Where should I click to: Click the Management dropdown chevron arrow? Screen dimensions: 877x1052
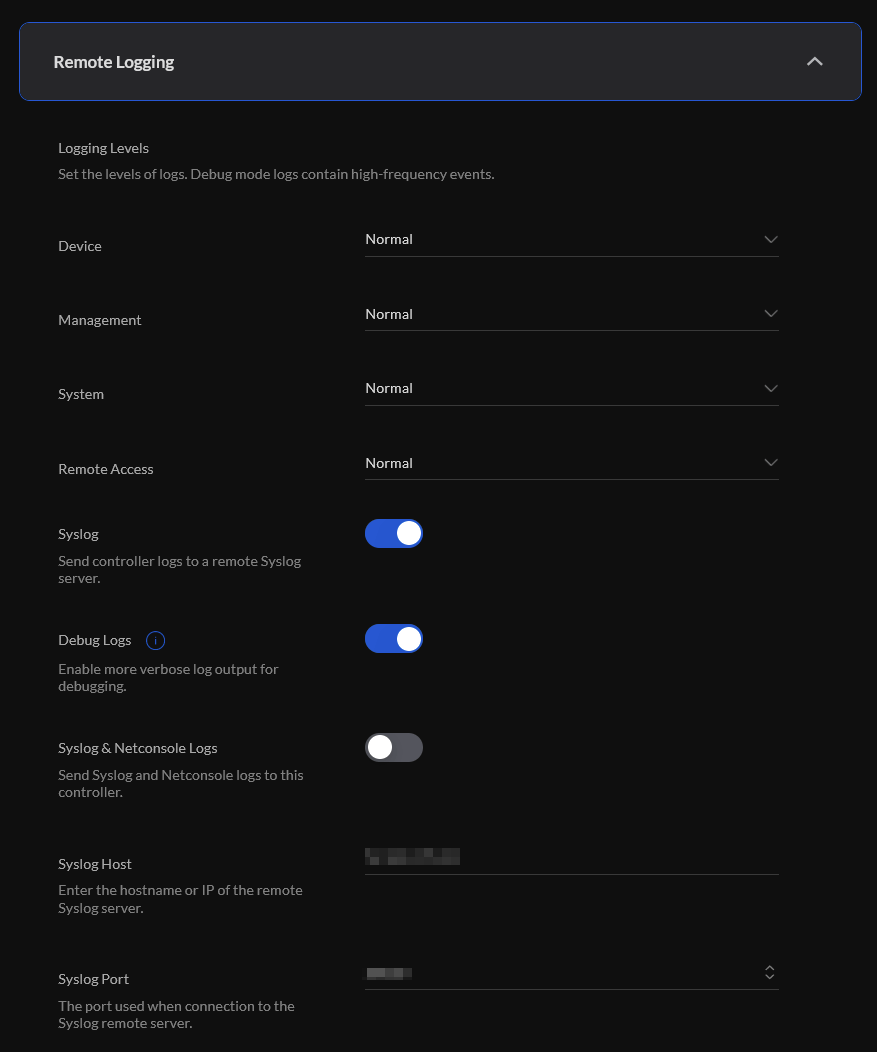coord(771,314)
